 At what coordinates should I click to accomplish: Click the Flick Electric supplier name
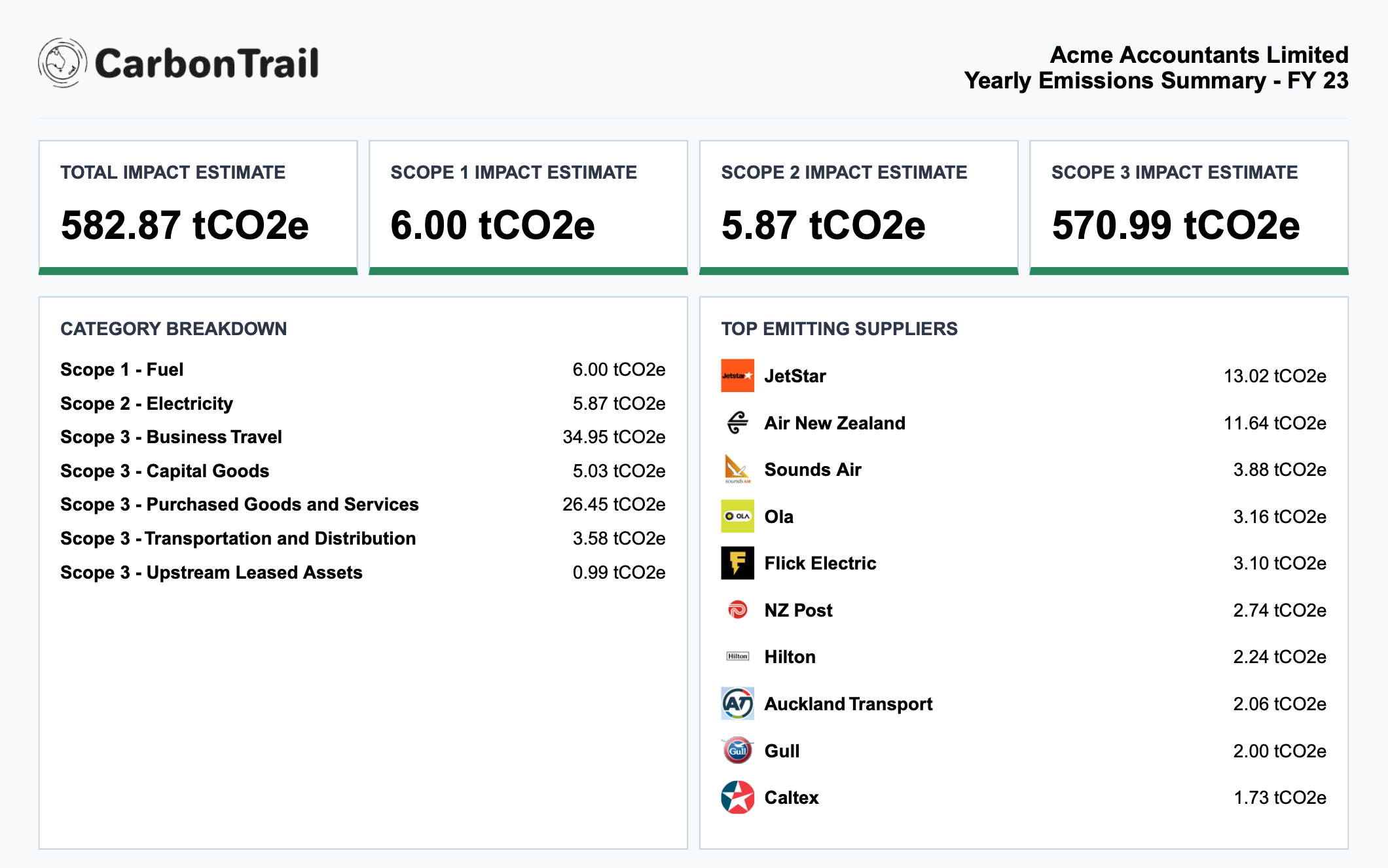(820, 564)
